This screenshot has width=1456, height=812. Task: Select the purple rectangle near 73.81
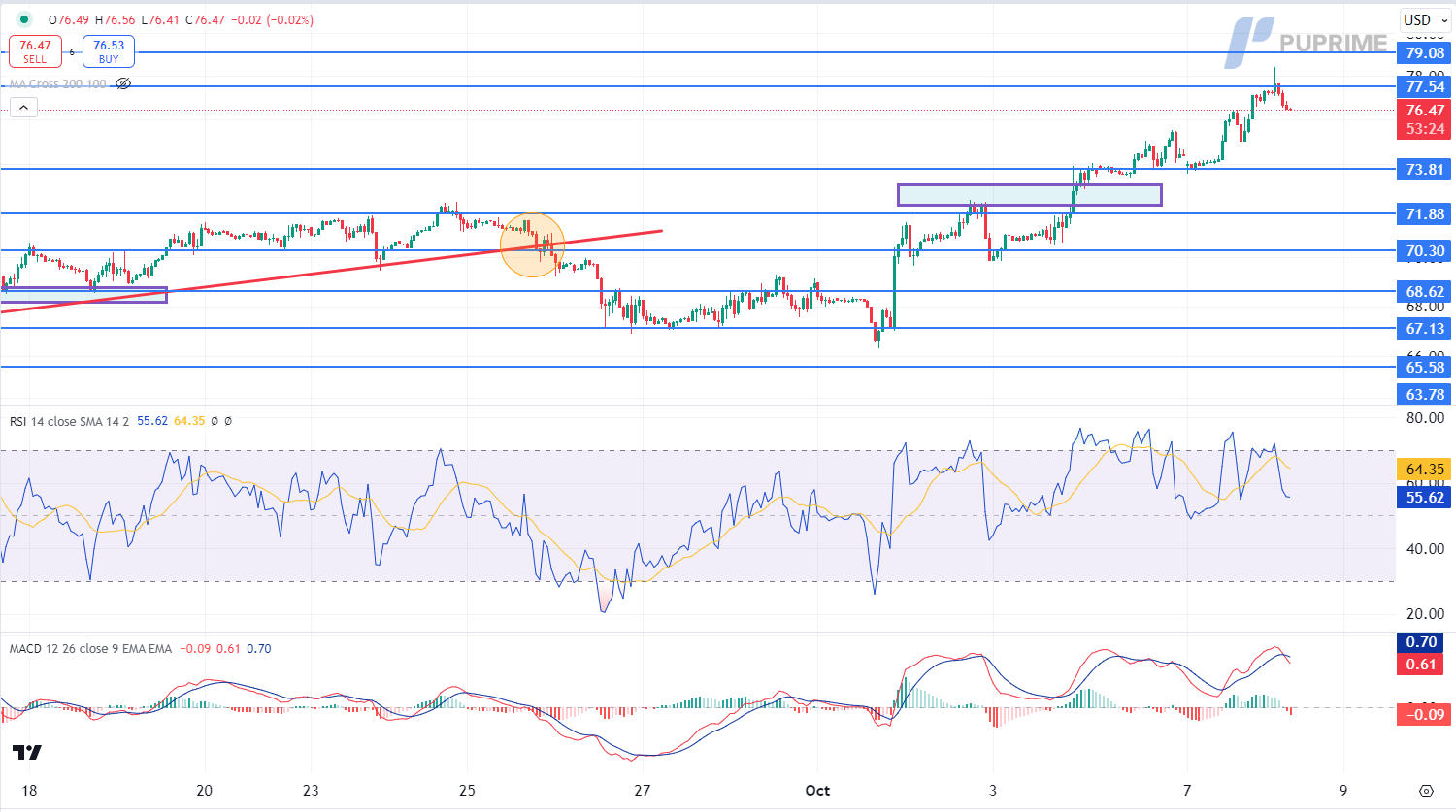point(1029,195)
